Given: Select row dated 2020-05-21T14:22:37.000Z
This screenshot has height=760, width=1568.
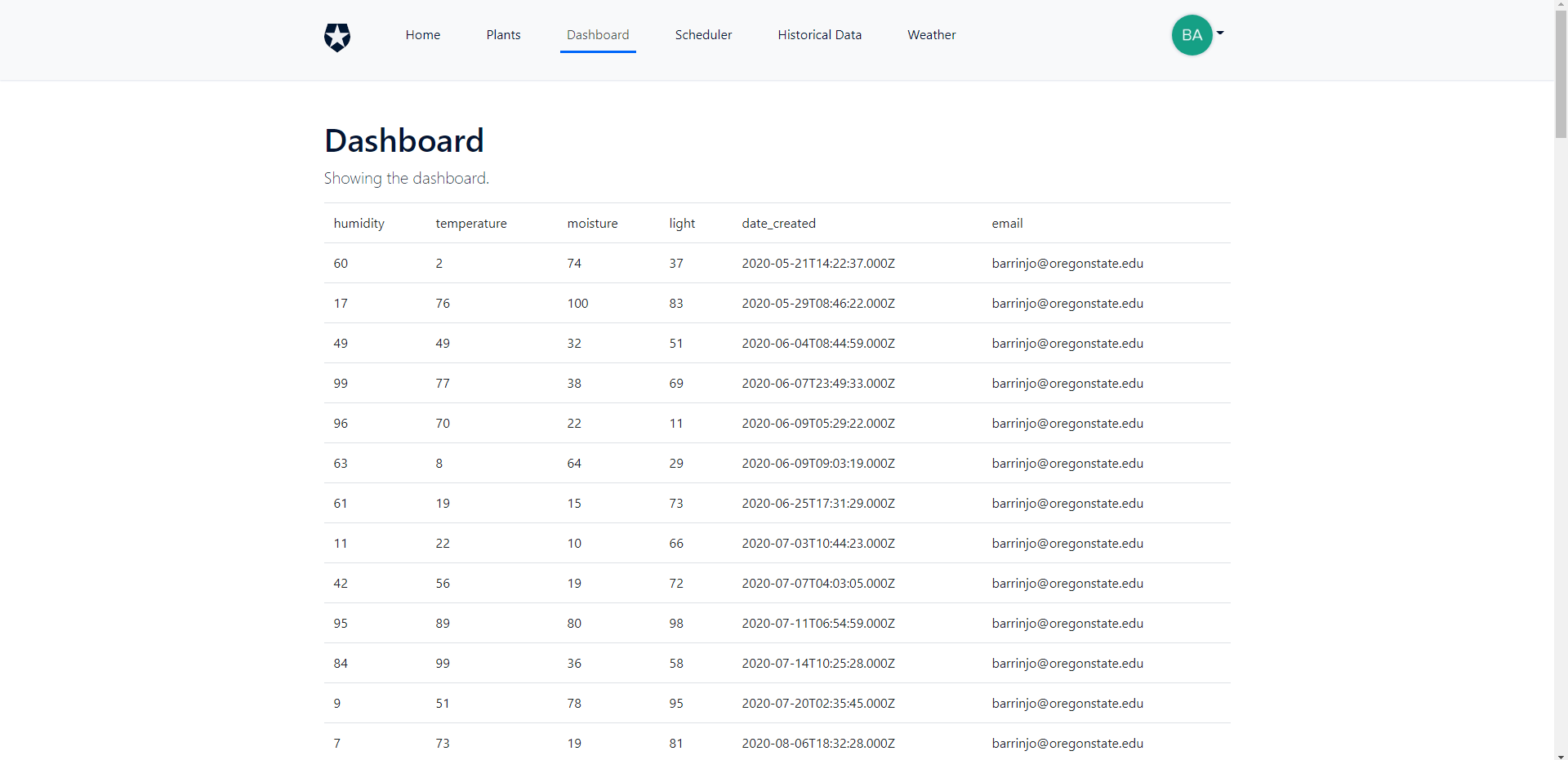Looking at the screenshot, I should [x=817, y=264].
